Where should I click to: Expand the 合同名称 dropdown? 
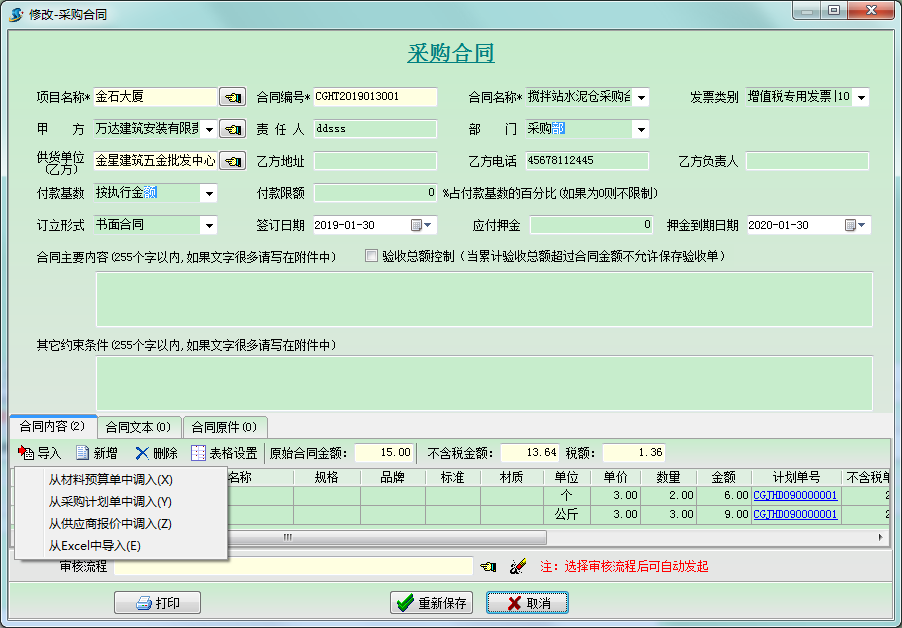[641, 97]
